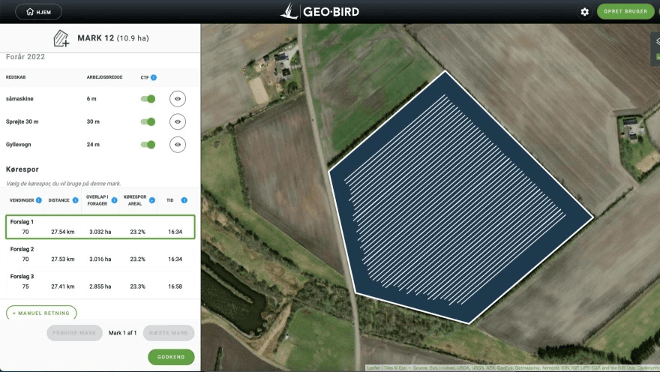Click the field add icon beside Mark 12

point(61,38)
